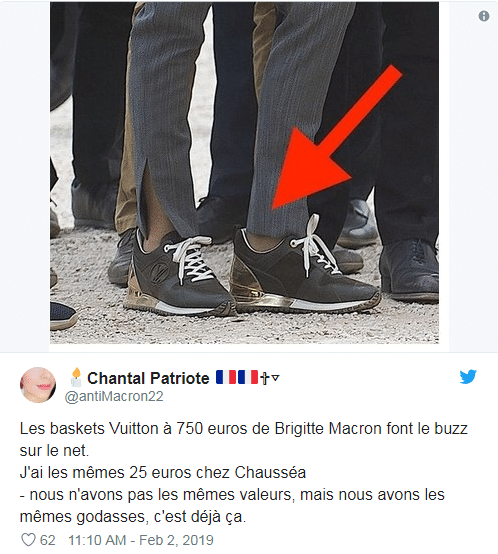
Task: Open the Chantal Patriote display name link
Action: (148, 378)
